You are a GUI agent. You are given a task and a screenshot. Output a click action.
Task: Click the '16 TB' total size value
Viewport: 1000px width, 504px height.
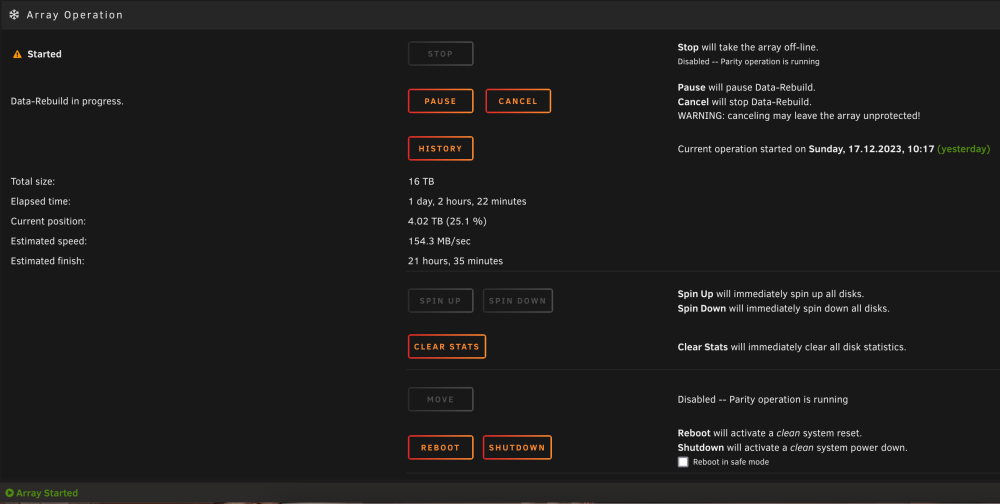point(421,181)
